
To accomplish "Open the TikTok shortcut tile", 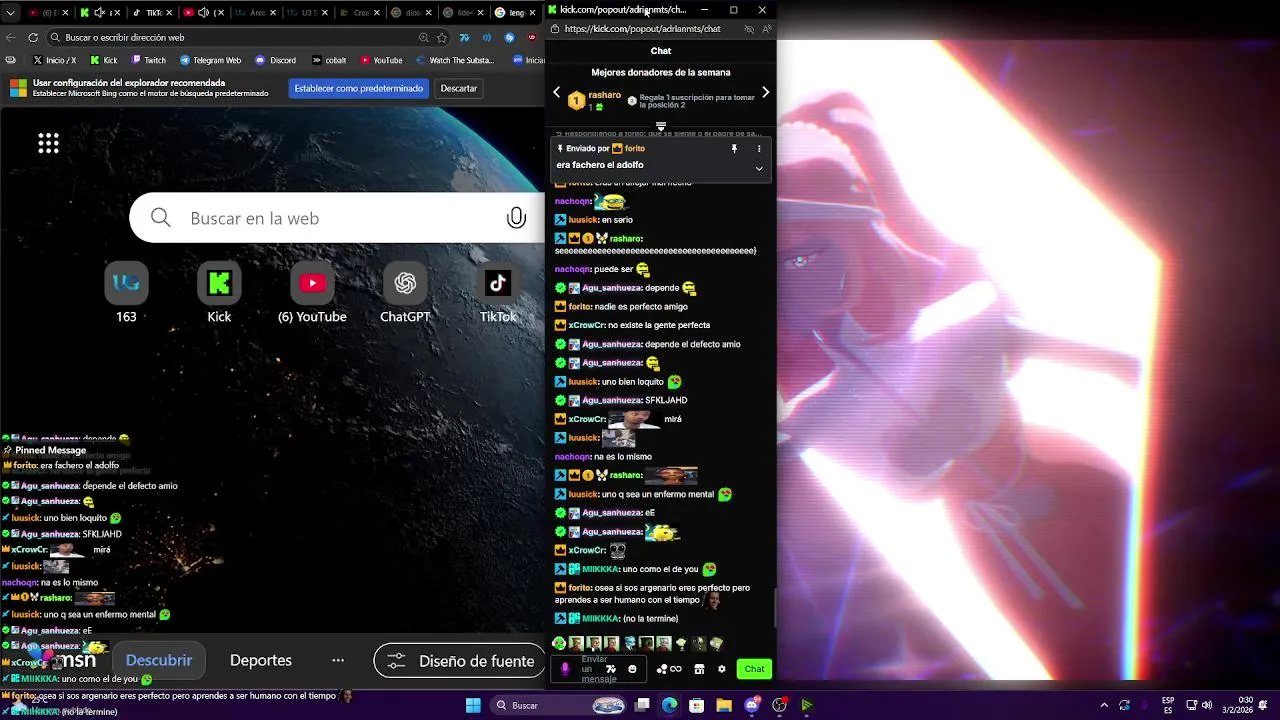I will coord(498,292).
